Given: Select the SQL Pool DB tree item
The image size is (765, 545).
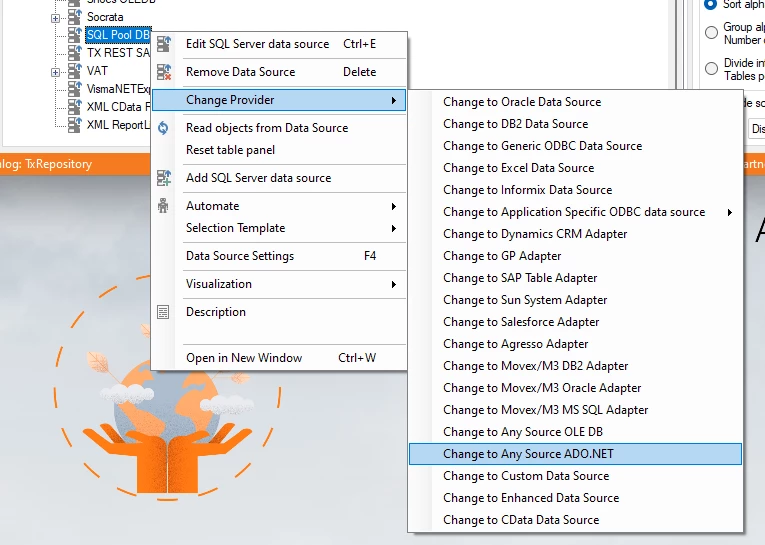Looking at the screenshot, I should [x=118, y=35].
